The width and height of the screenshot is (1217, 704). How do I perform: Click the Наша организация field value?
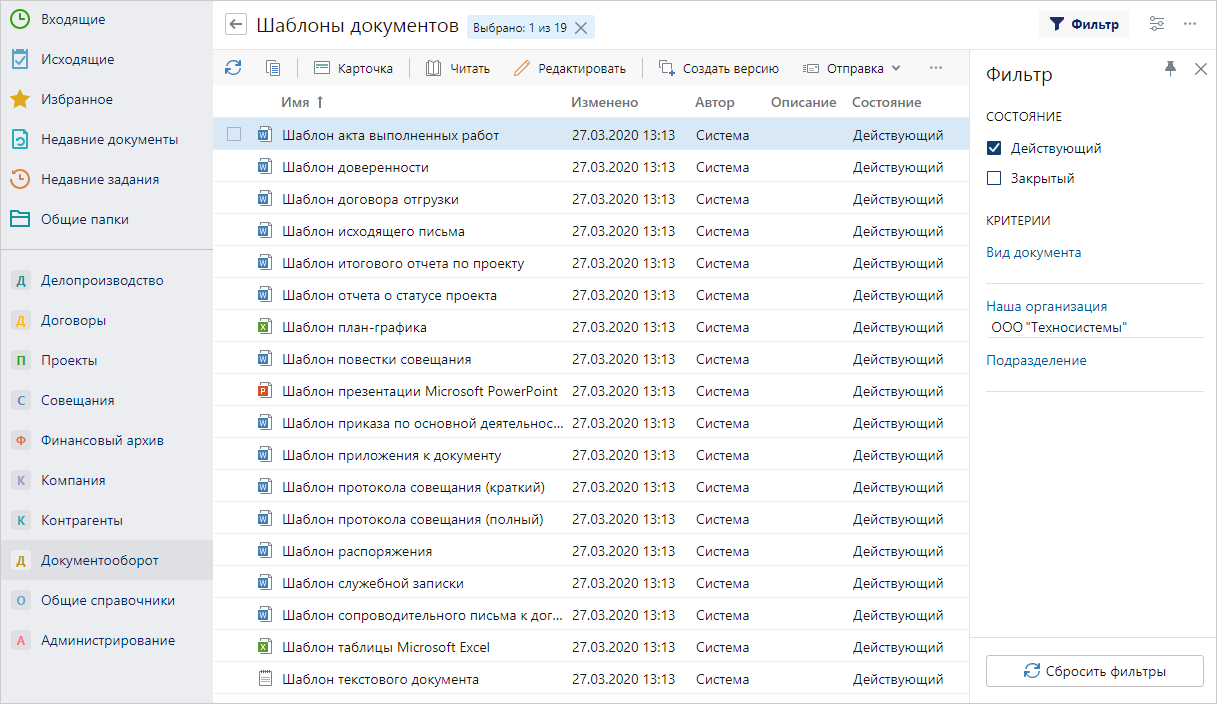[x=1058, y=327]
